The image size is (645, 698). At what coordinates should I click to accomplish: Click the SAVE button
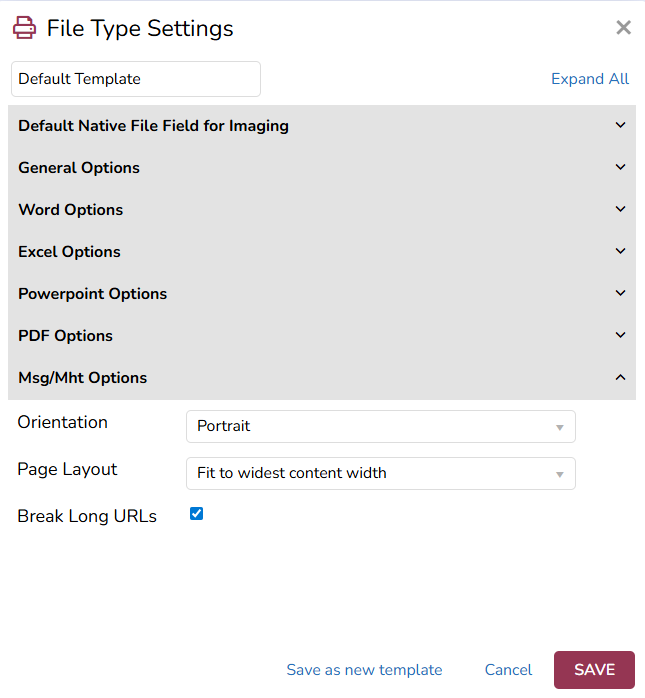click(594, 670)
